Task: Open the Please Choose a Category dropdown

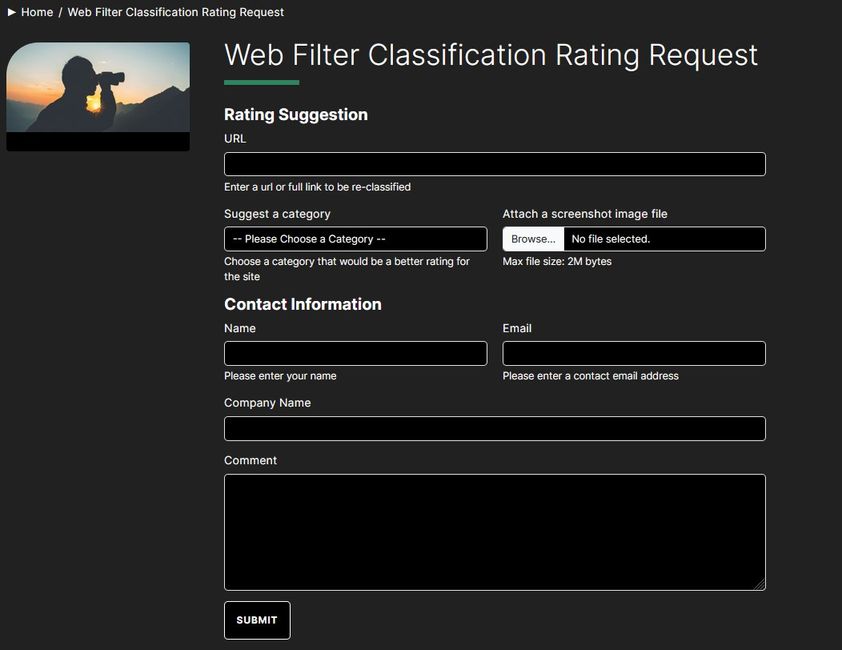Action: coord(355,239)
